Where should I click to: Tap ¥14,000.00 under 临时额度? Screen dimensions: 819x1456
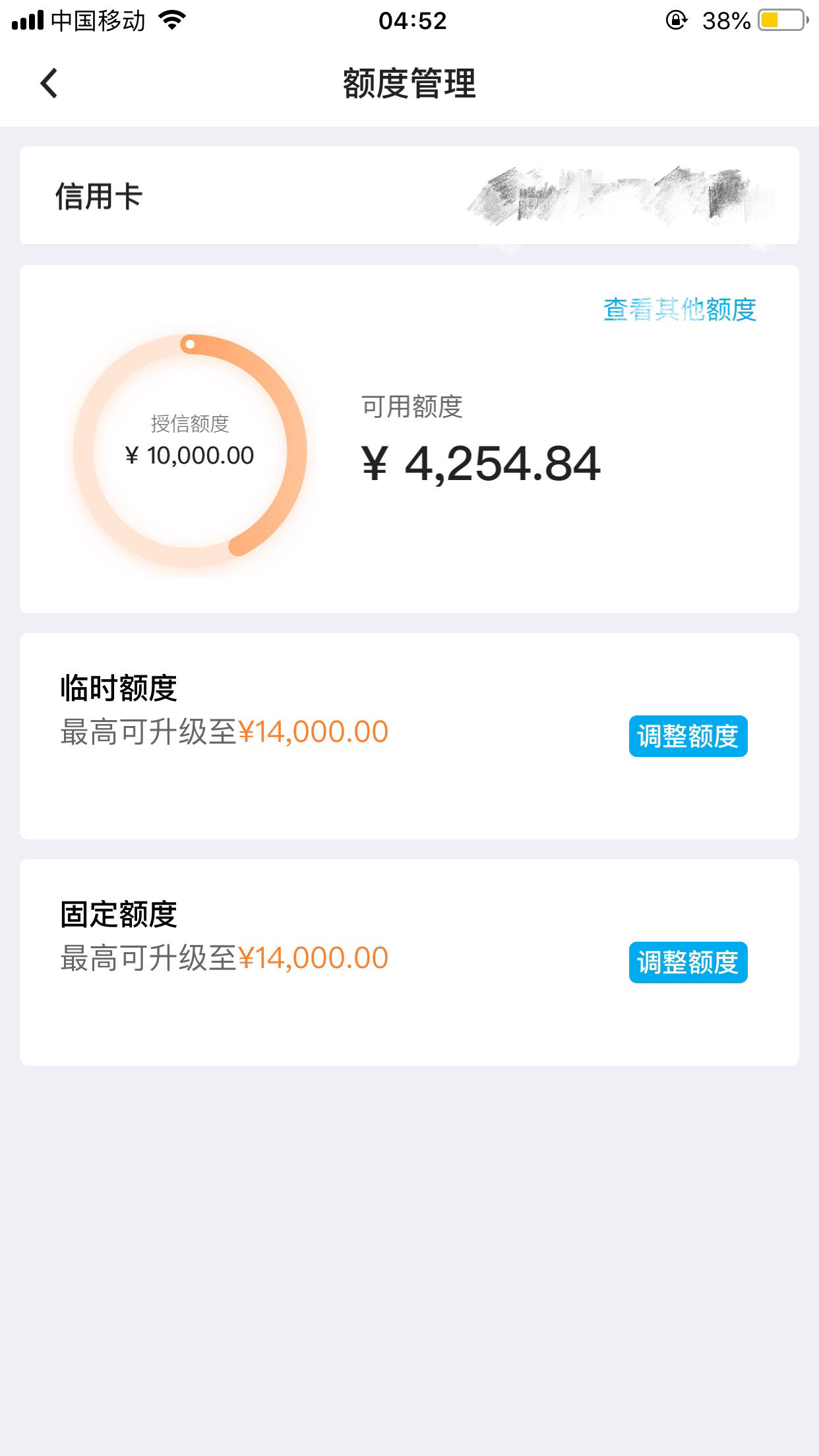pyautogui.click(x=313, y=732)
